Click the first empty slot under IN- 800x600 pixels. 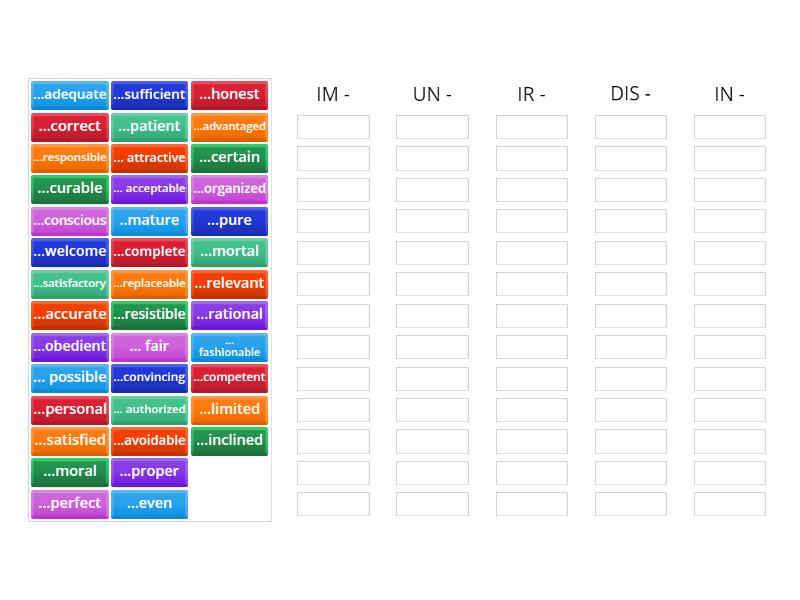pos(730,127)
